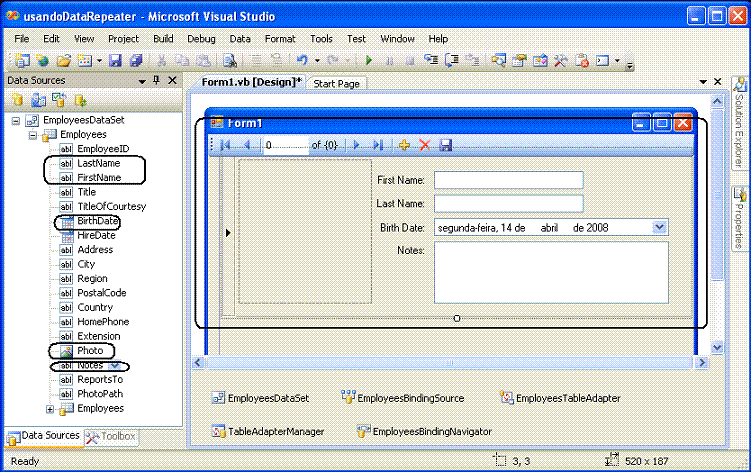This screenshot has height=472, width=751.
Task: Click the yellow Add New plus icon
Action: 404,145
